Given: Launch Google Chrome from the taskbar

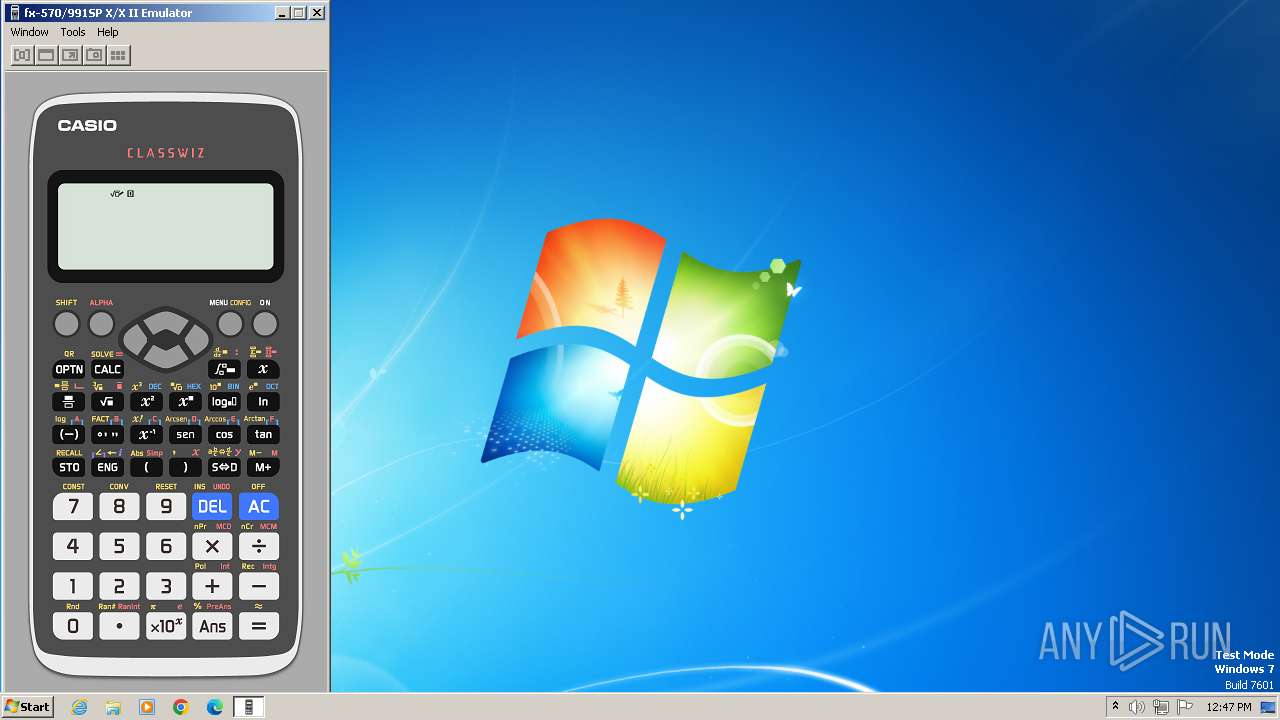Looking at the screenshot, I should (181, 707).
